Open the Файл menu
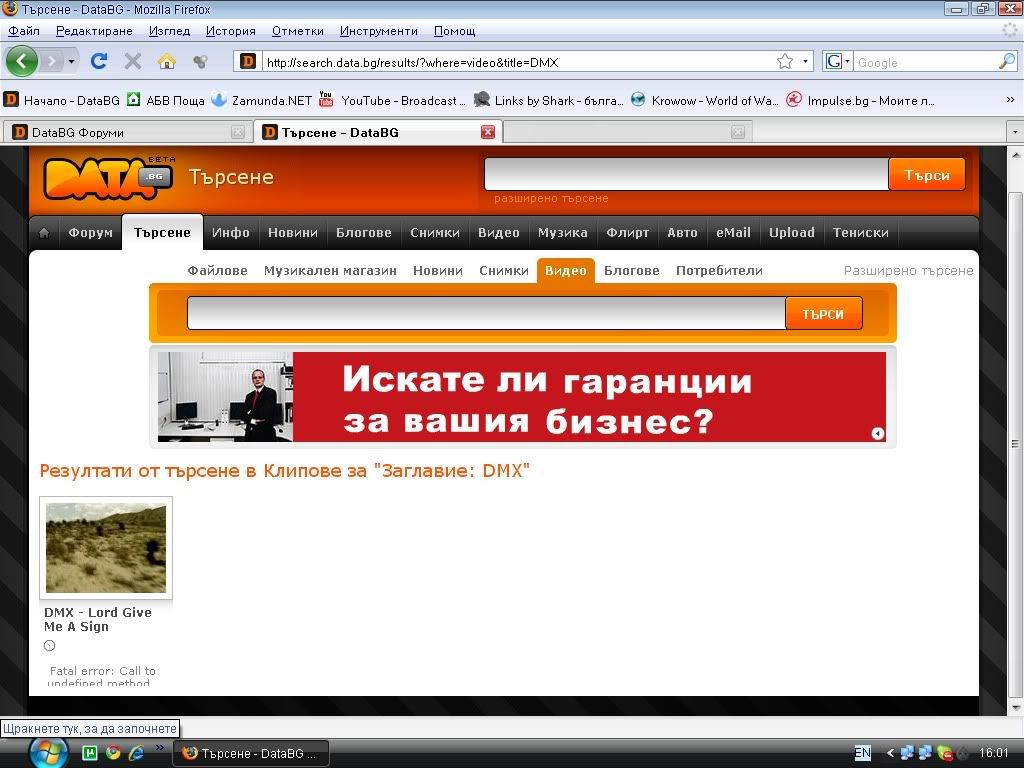This screenshot has height=768, width=1024. (24, 31)
